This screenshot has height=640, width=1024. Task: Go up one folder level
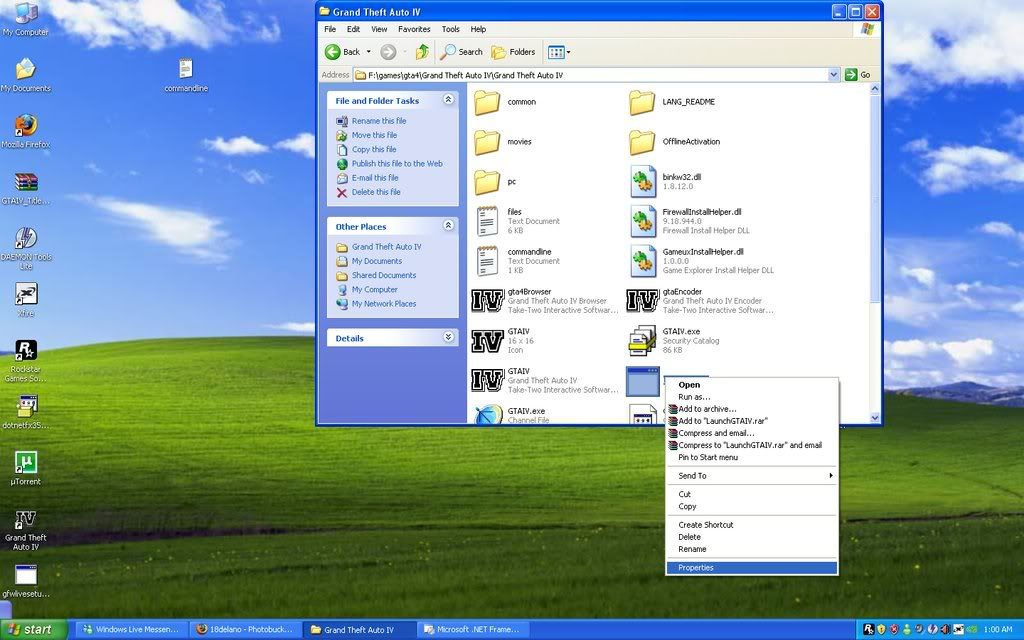(422, 52)
